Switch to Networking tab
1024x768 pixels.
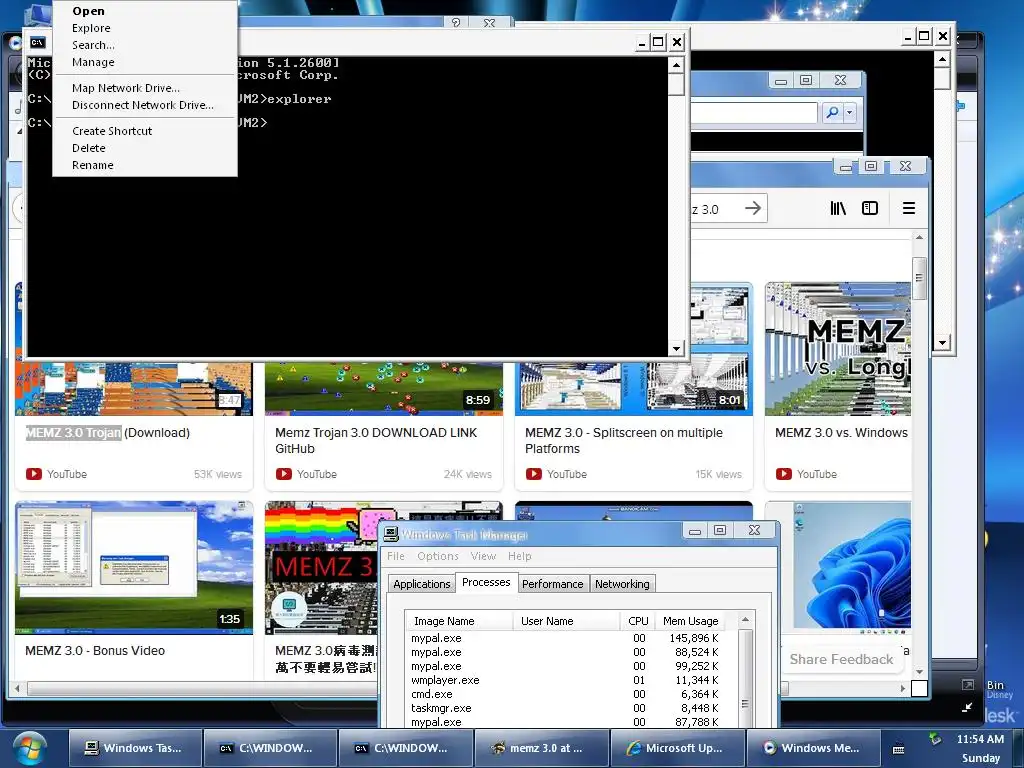coord(622,584)
